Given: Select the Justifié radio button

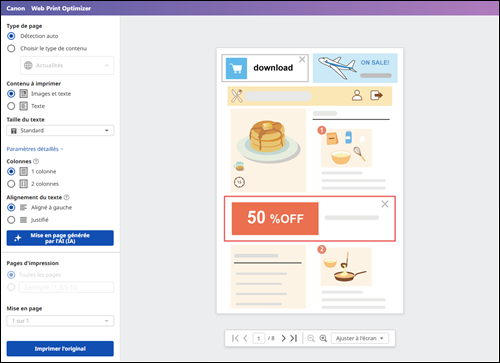Looking at the screenshot, I should pos(11,220).
